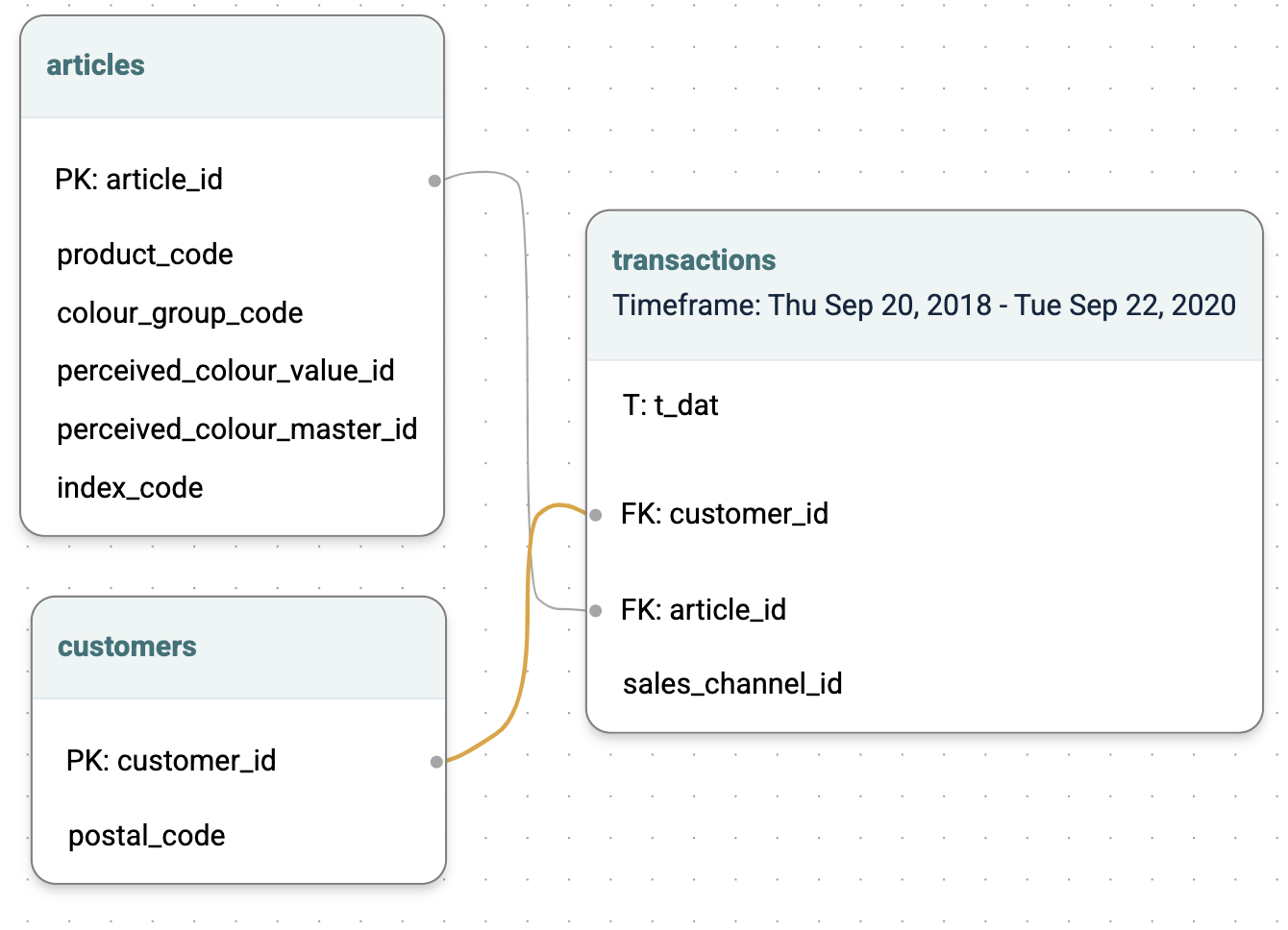Click the Timeframe date range text
Screen dimensions: 1288x930
[x=925, y=306]
